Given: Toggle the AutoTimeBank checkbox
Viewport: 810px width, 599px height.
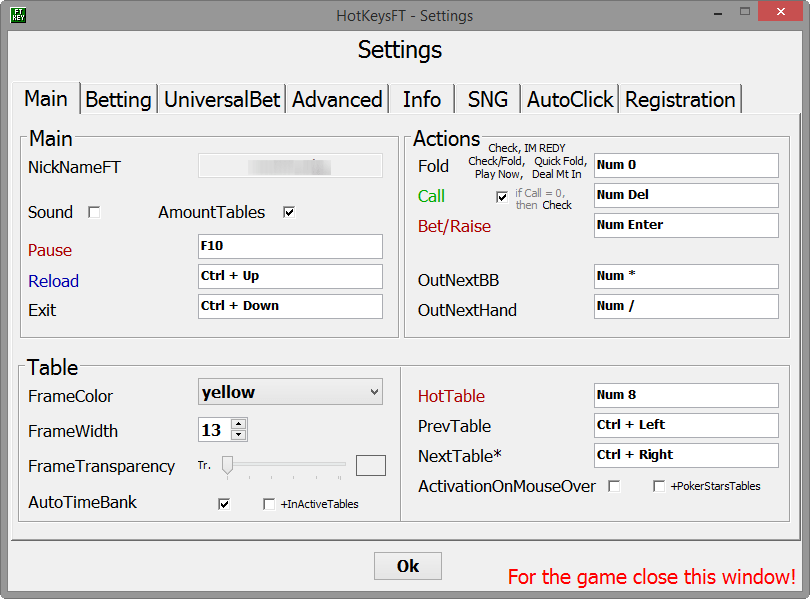Looking at the screenshot, I should (x=224, y=504).
